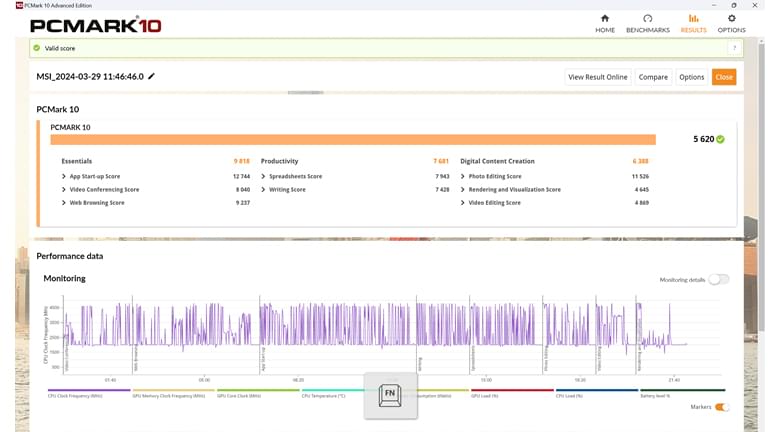The width and height of the screenshot is (780, 432).
Task: Click the Monitoring chart heading
Action: coord(64,278)
